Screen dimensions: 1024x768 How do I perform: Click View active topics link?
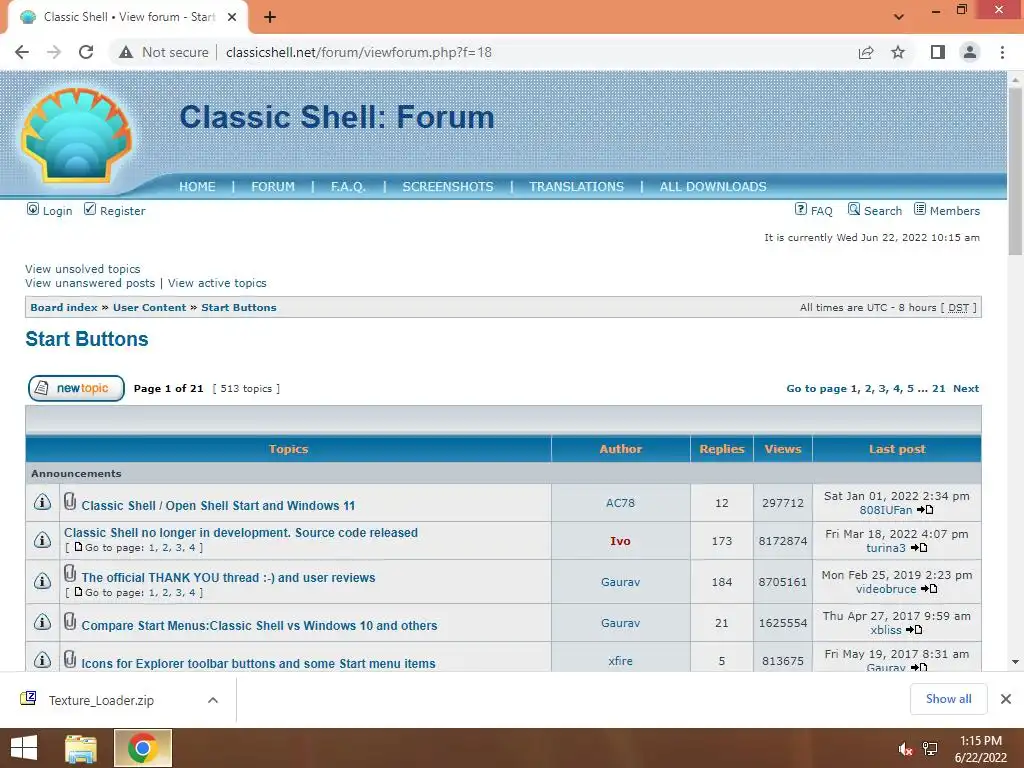[217, 283]
